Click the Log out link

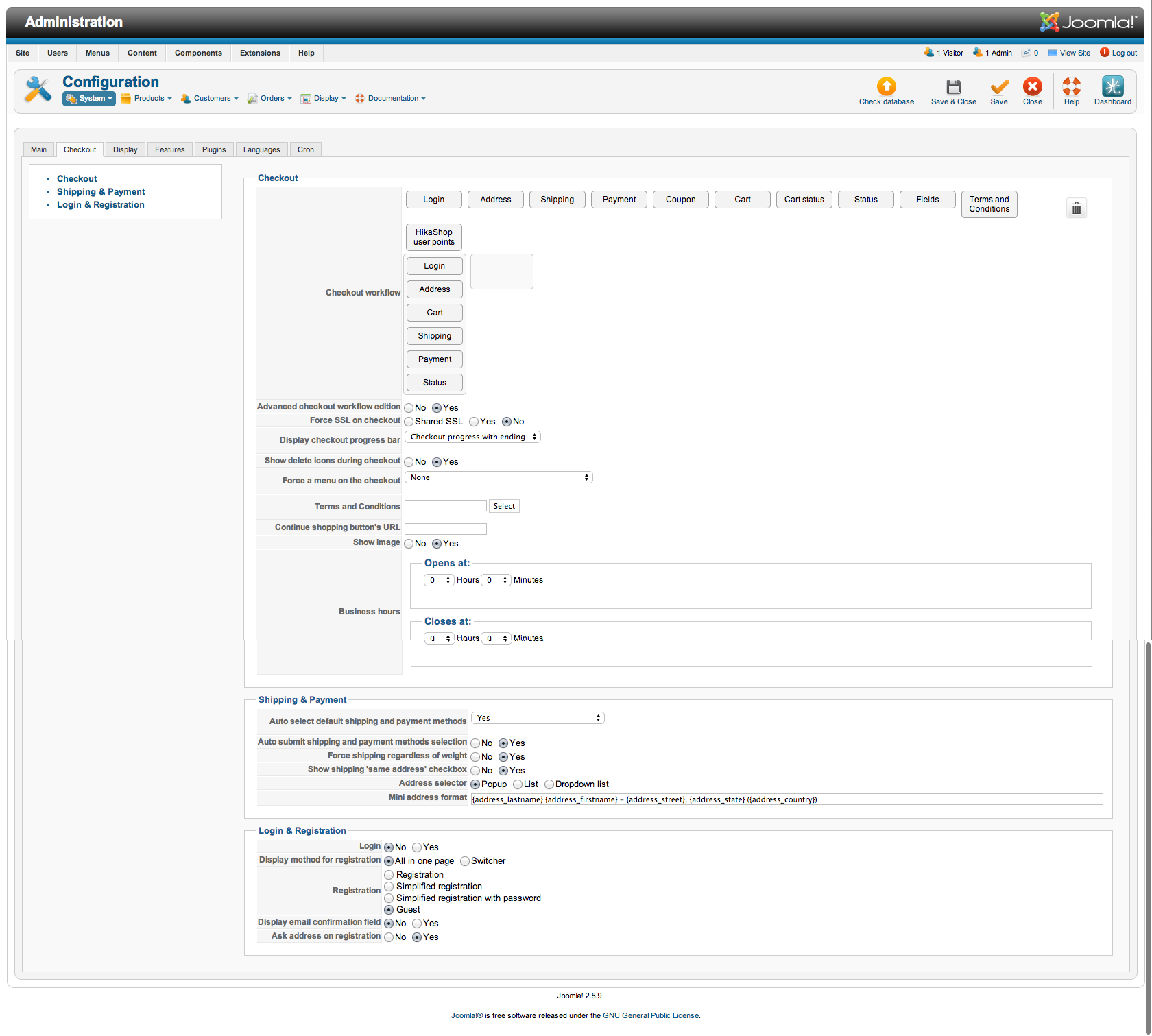point(1123,53)
